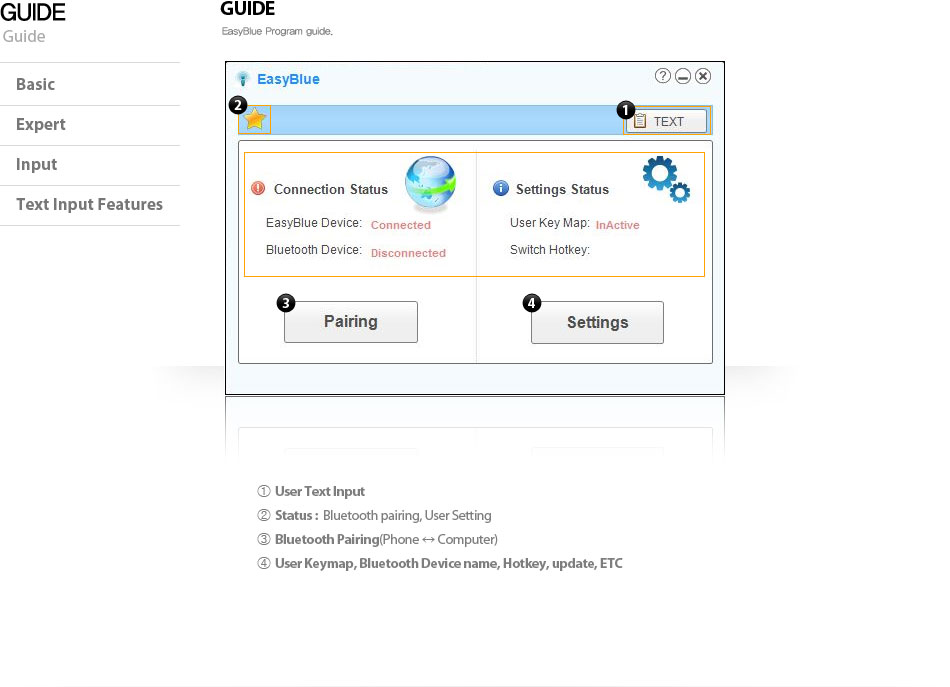Open the Basic guide section
Image resolution: width=950 pixels, height=687 pixels.
[x=90, y=84]
